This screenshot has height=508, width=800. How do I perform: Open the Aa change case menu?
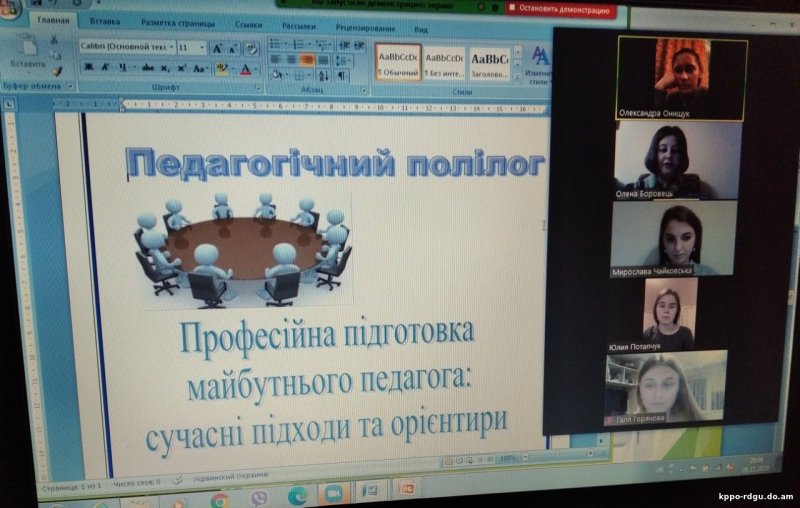pyautogui.click(x=199, y=69)
